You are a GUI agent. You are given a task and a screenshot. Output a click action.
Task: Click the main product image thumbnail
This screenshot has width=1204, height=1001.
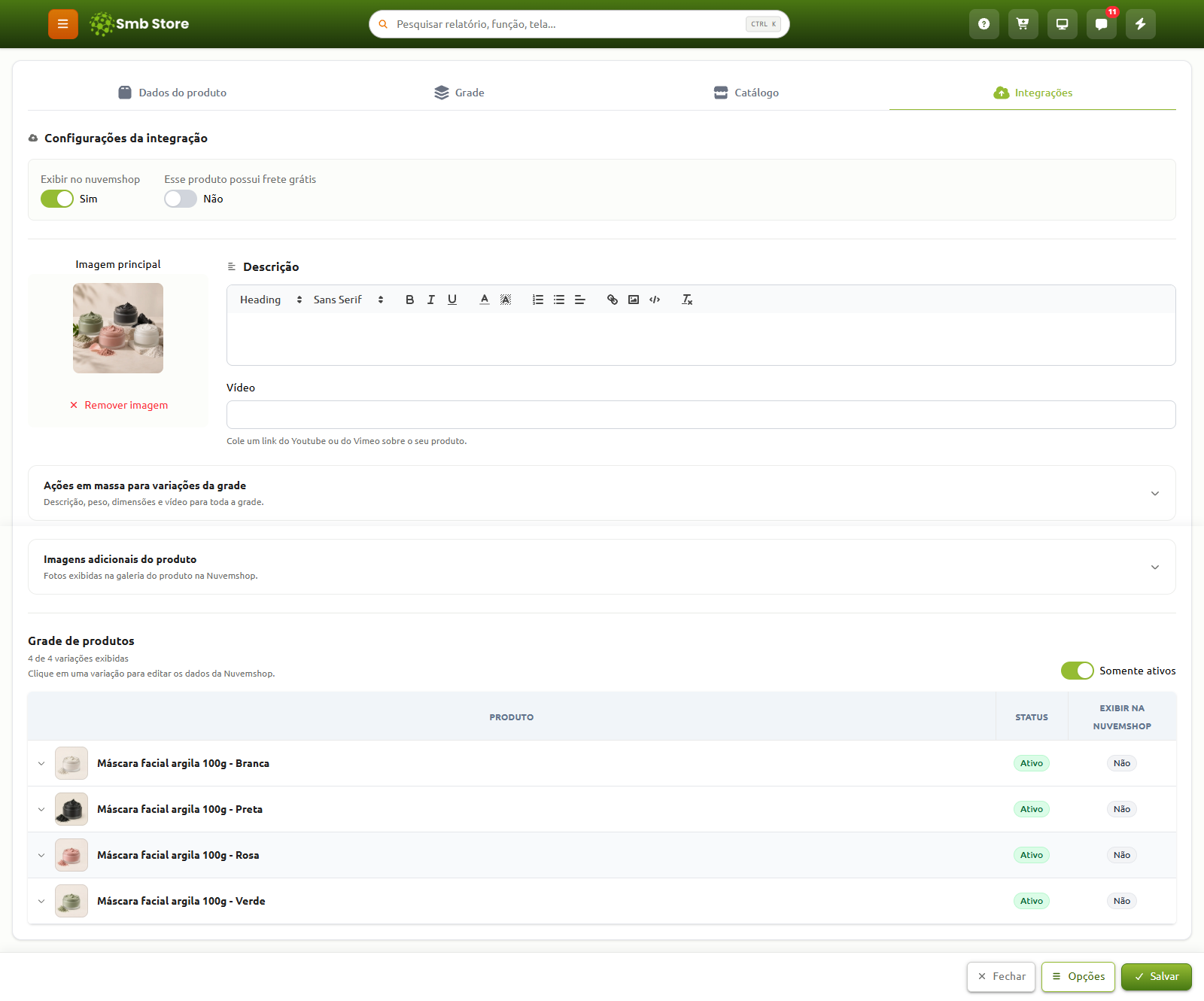coord(118,328)
